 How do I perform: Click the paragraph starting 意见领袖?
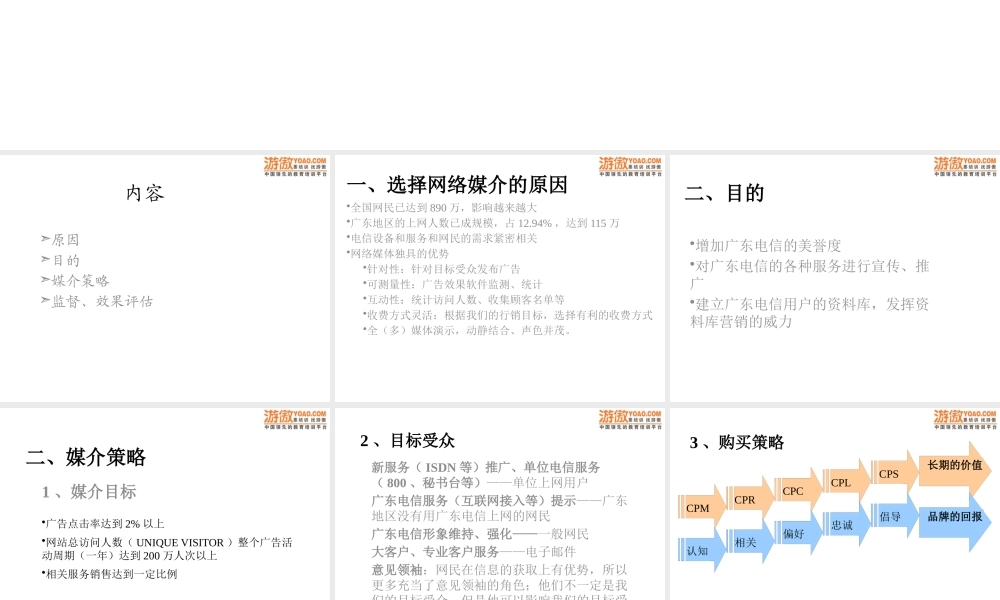click(499, 581)
